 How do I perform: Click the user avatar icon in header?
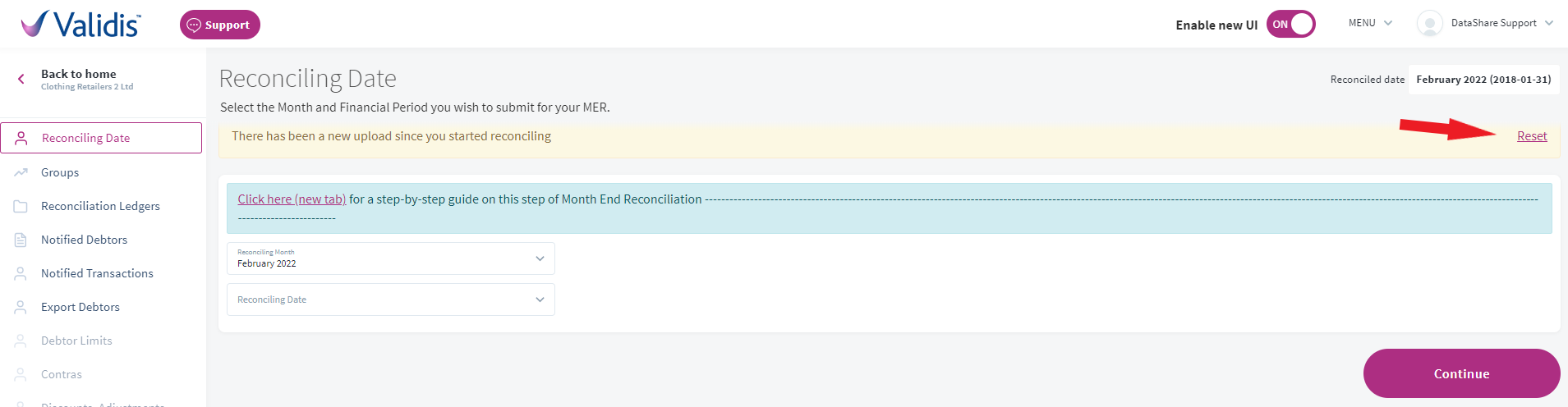point(1430,24)
